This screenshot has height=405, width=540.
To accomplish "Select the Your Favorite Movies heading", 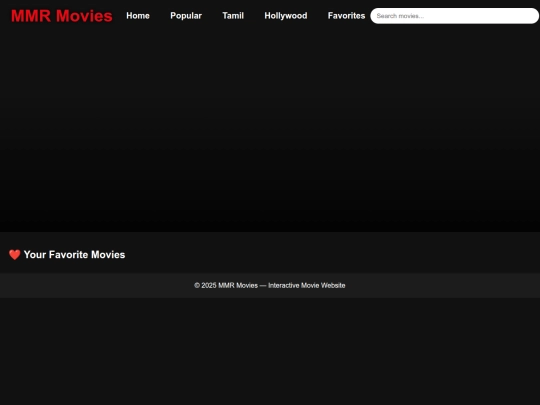I will (67, 255).
